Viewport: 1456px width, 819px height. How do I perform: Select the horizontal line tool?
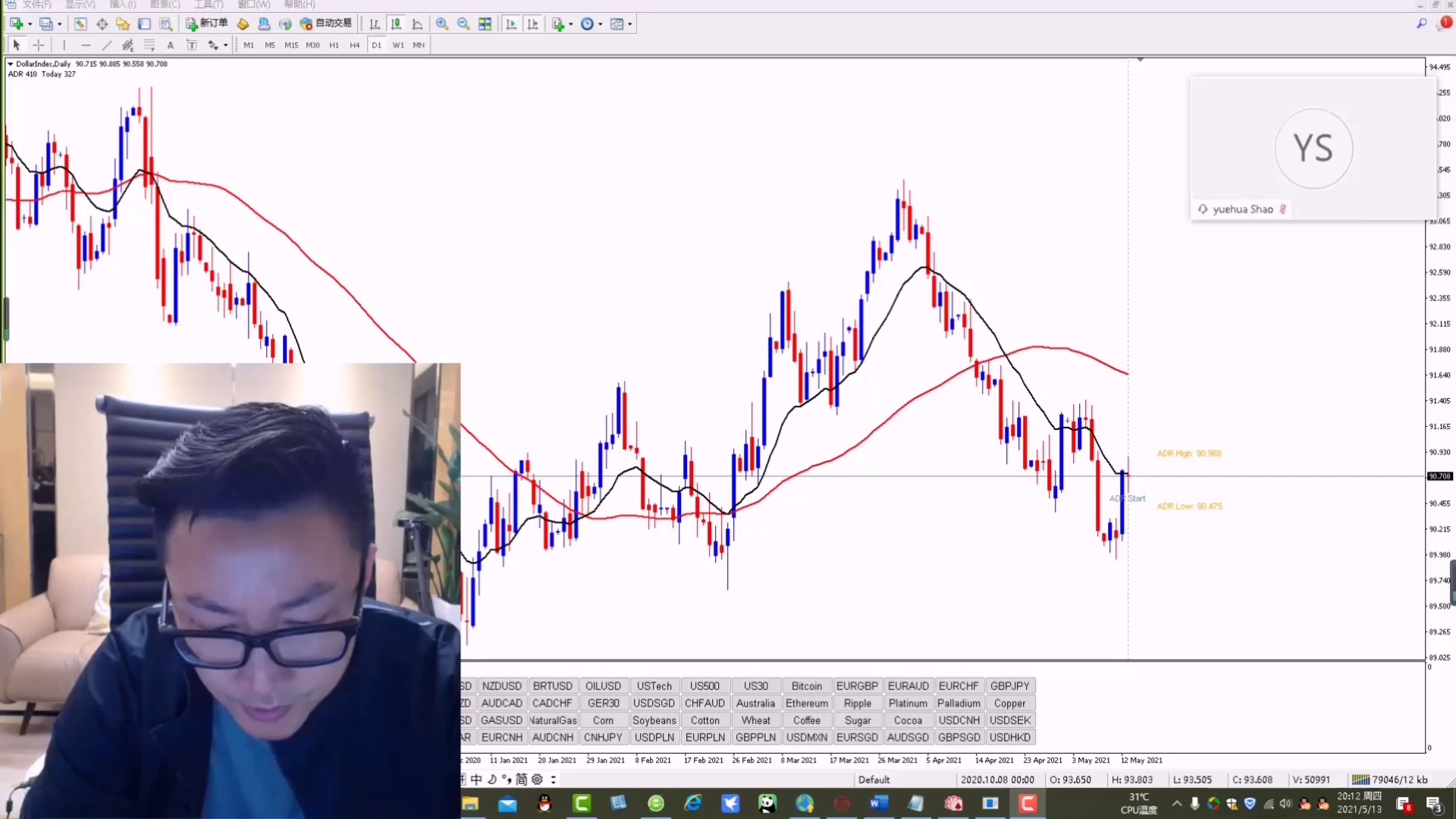tap(86, 45)
